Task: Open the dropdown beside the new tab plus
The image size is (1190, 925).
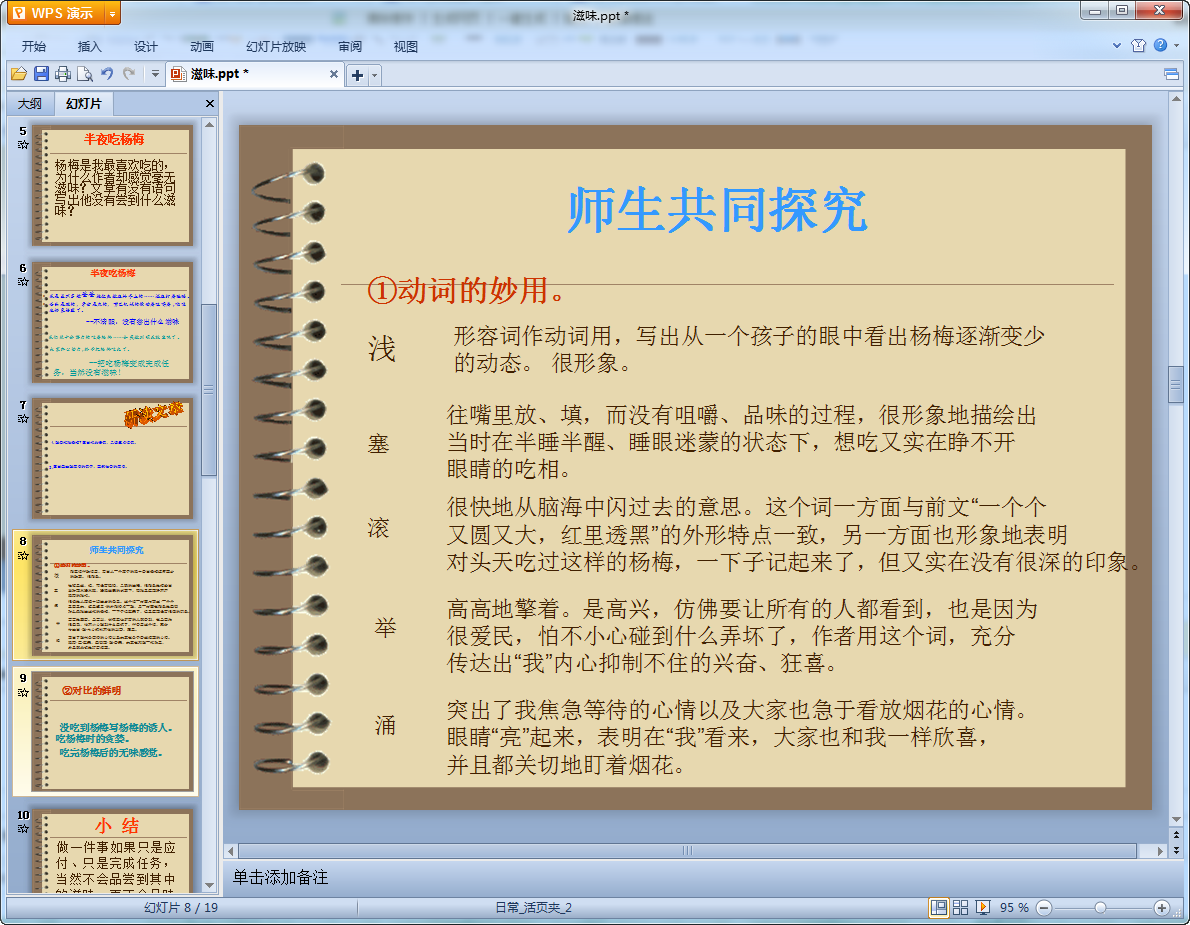Action: coord(374,75)
